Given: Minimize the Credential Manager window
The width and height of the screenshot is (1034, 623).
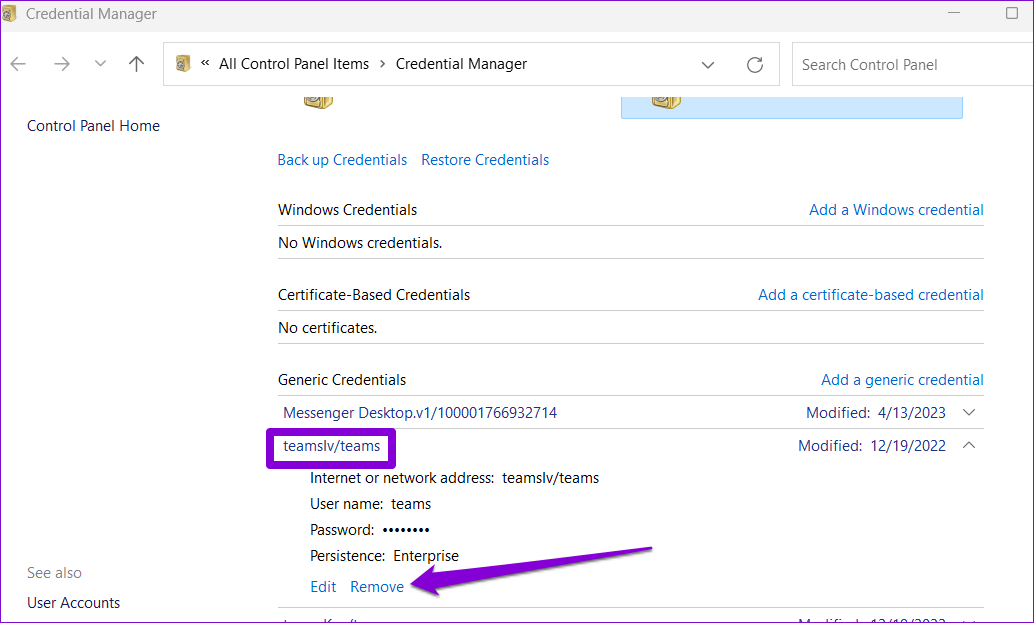Looking at the screenshot, I should pos(954,13).
